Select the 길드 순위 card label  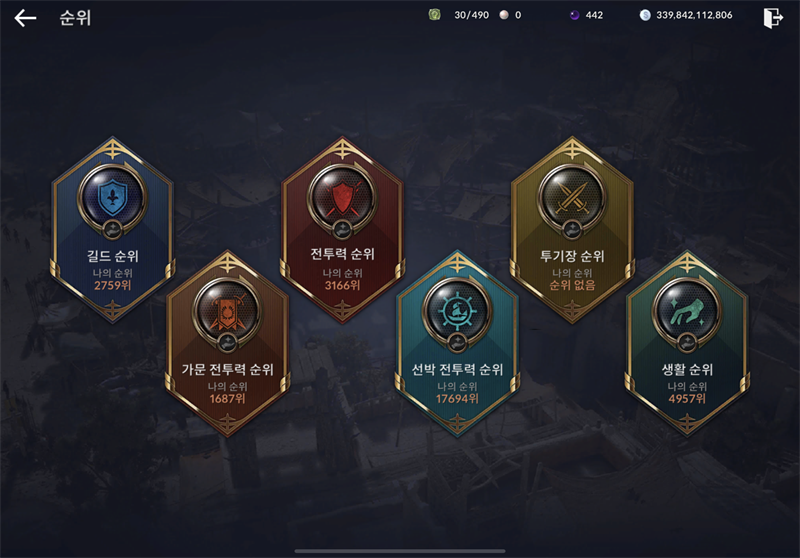coord(112,256)
